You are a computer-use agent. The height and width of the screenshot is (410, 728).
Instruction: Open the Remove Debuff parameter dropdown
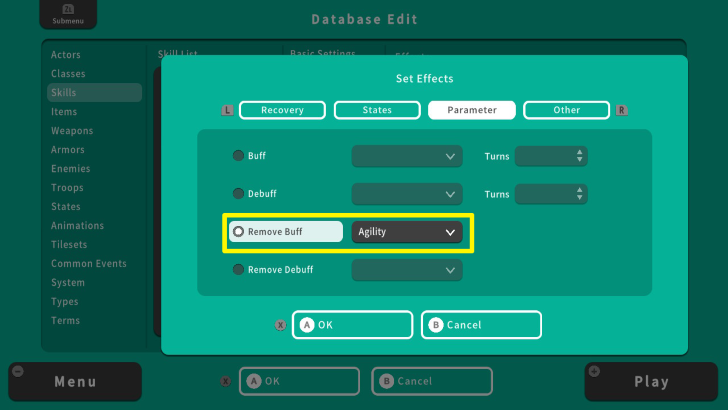(x=407, y=270)
